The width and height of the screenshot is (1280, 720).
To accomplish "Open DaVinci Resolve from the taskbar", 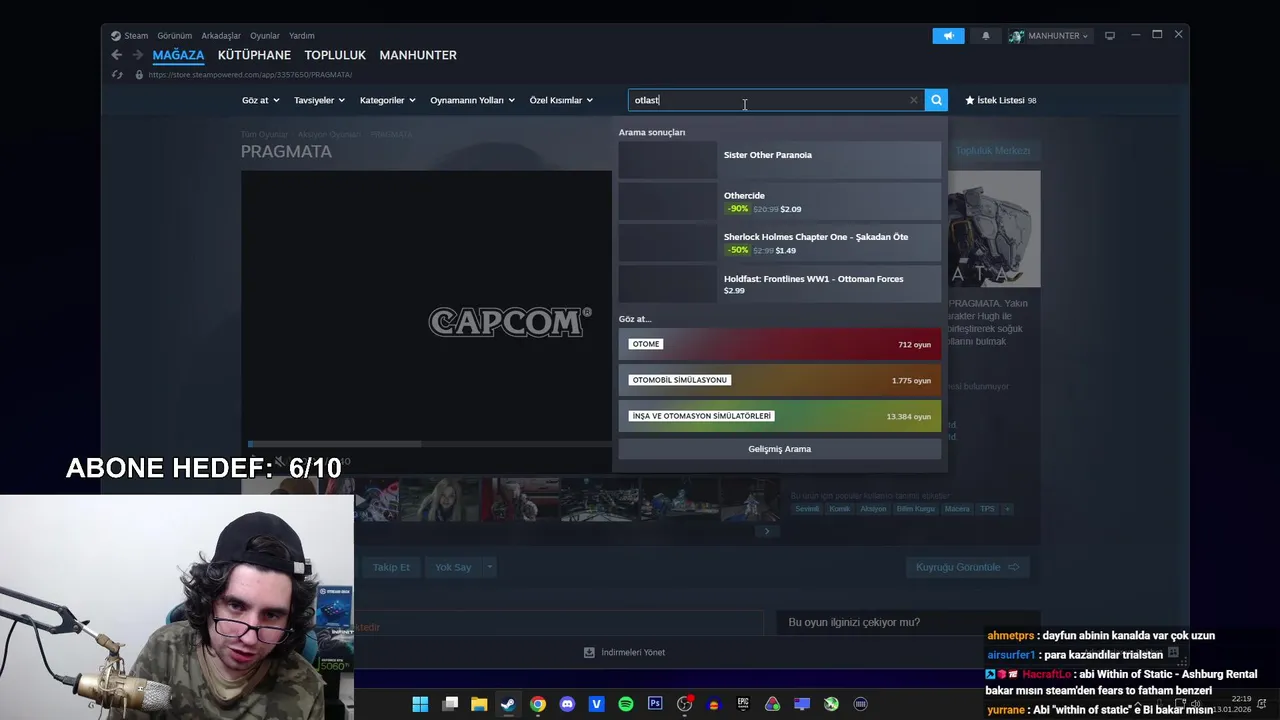I will [x=772, y=704].
